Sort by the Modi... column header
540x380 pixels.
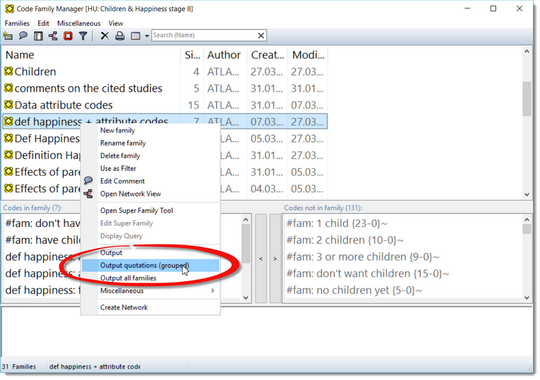pyautogui.click(x=308, y=55)
